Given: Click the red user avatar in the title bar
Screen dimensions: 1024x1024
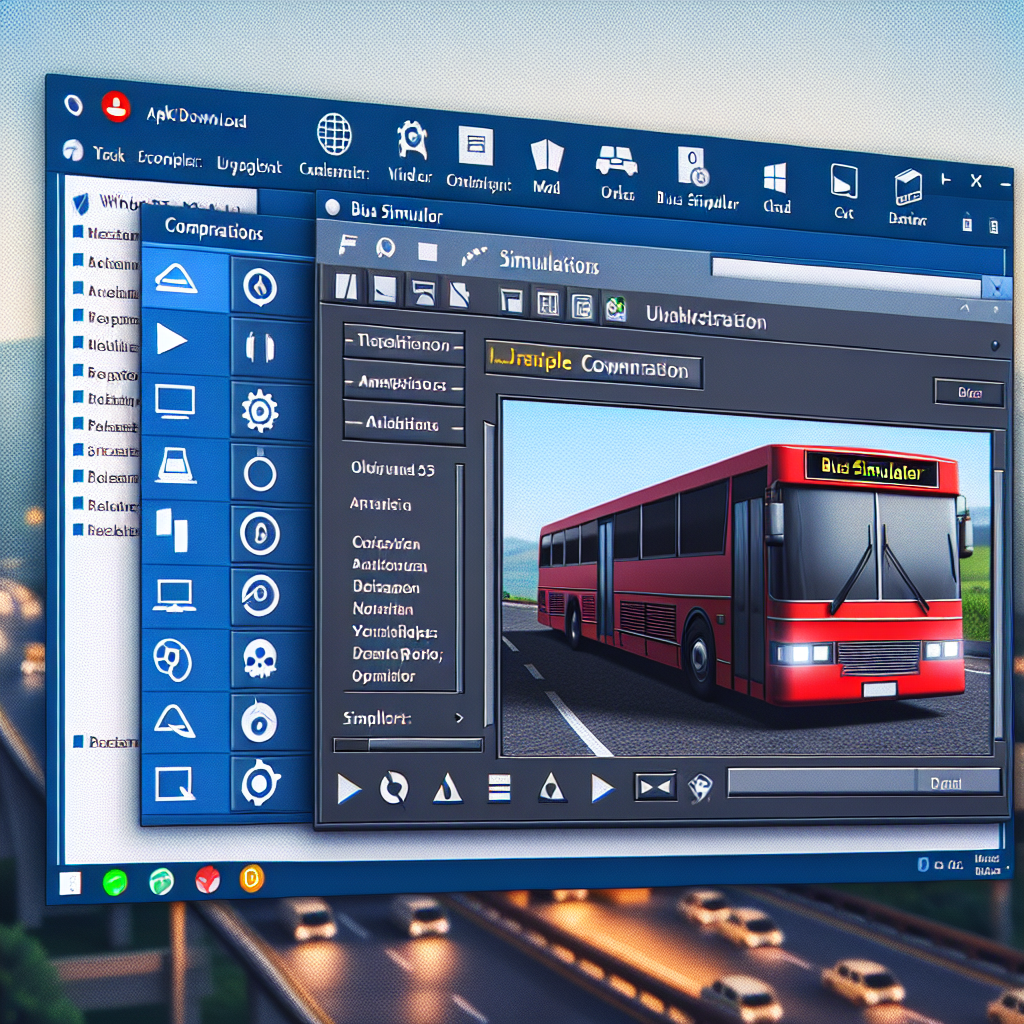Looking at the screenshot, I should [x=116, y=106].
